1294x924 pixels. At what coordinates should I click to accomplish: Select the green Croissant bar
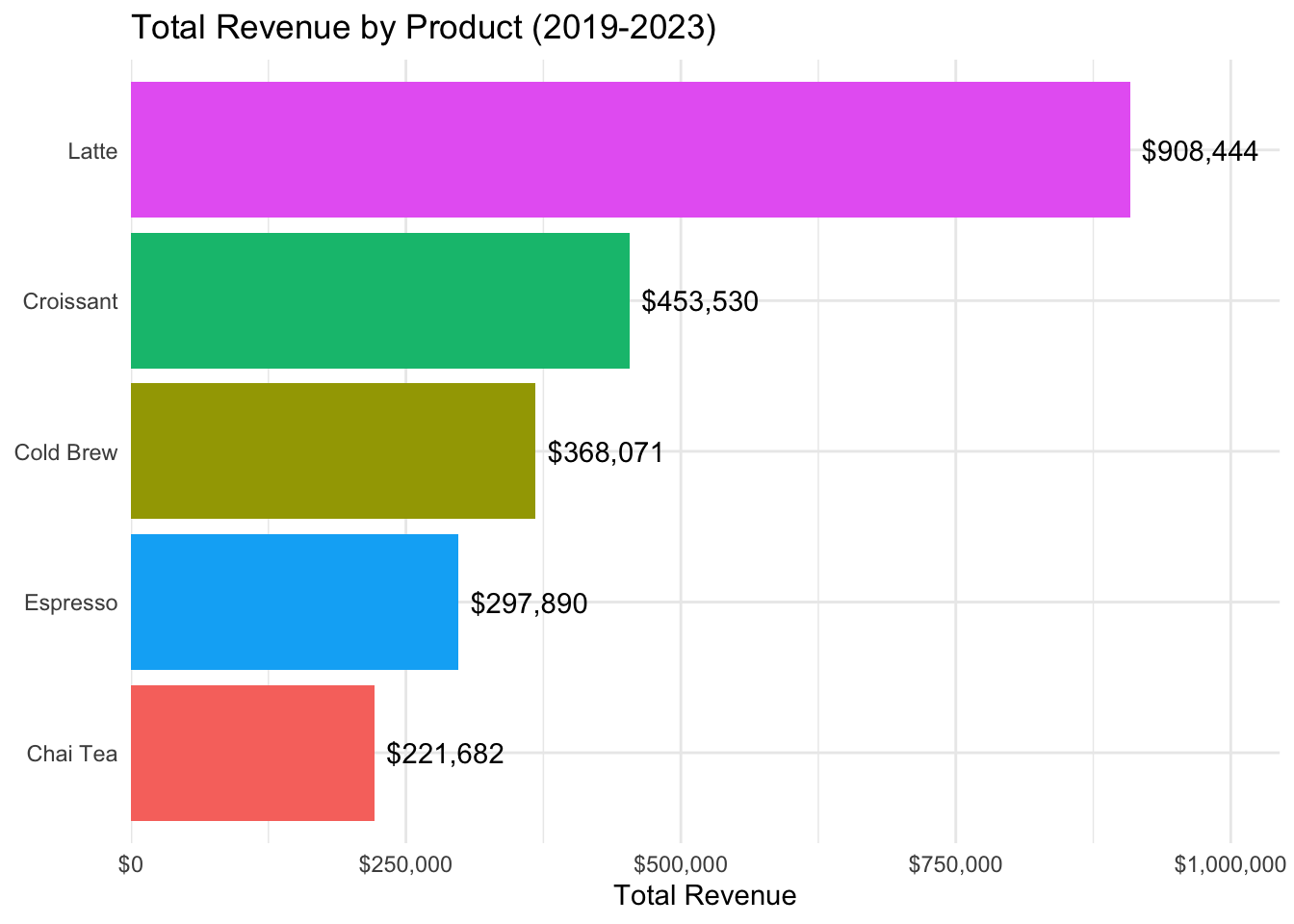[379, 300]
